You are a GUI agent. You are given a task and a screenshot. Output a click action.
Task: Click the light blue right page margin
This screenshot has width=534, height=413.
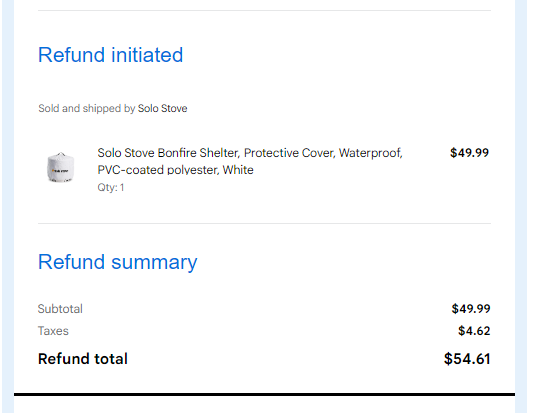521,206
